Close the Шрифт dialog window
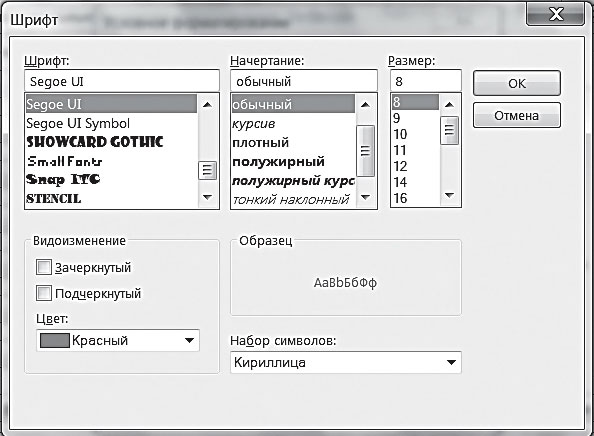The image size is (594, 436). point(555,14)
